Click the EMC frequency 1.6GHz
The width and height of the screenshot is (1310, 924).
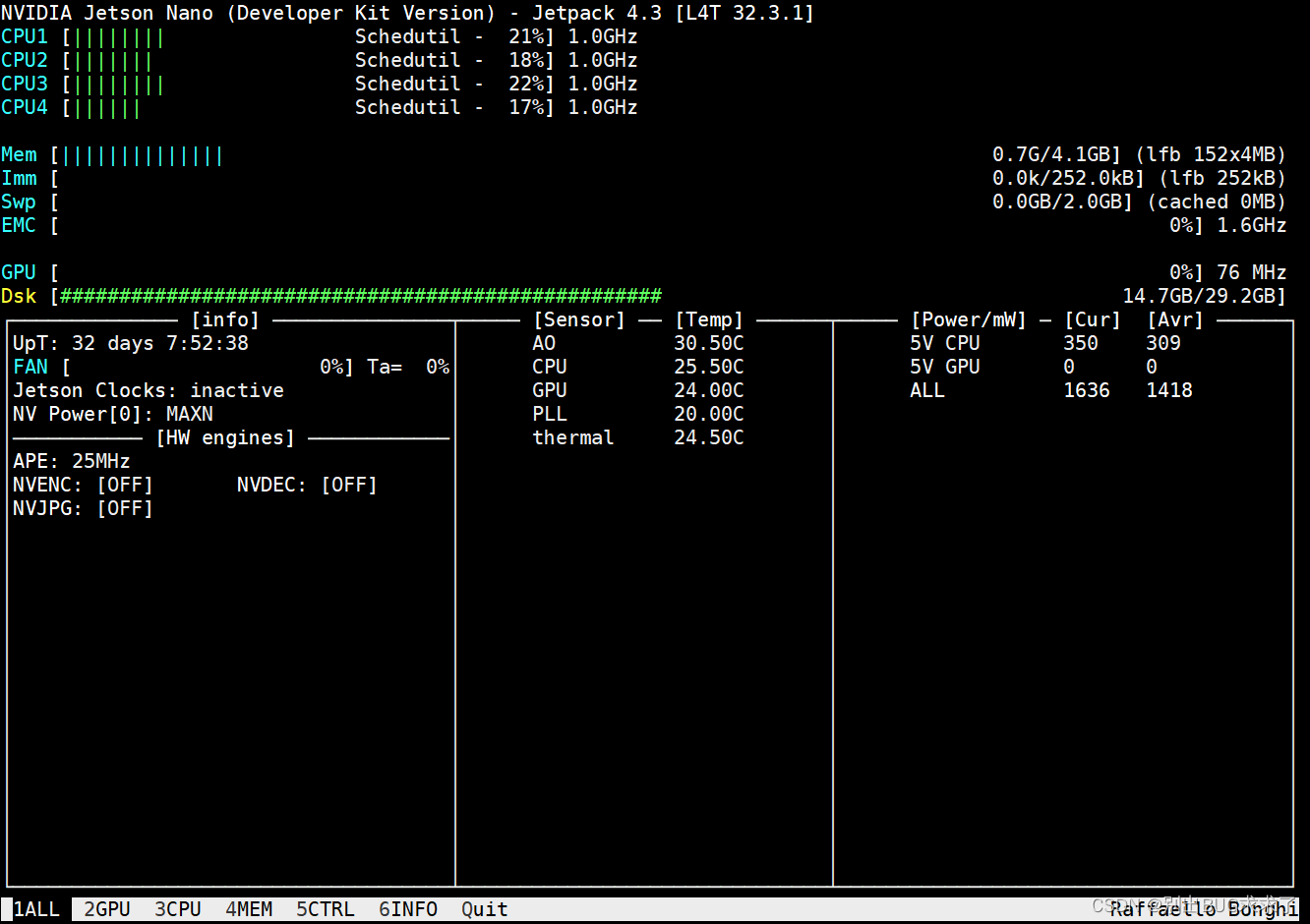point(1252,226)
